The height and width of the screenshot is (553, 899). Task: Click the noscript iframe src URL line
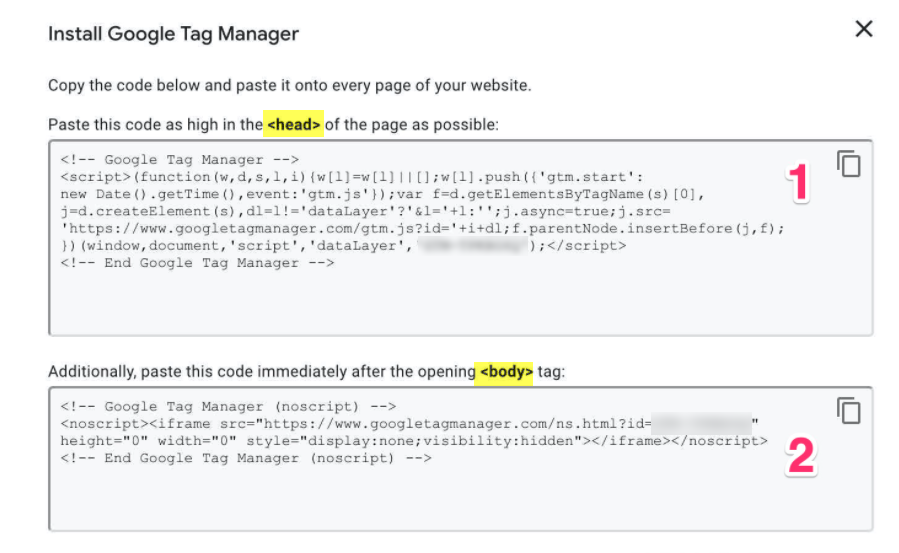[409, 423]
